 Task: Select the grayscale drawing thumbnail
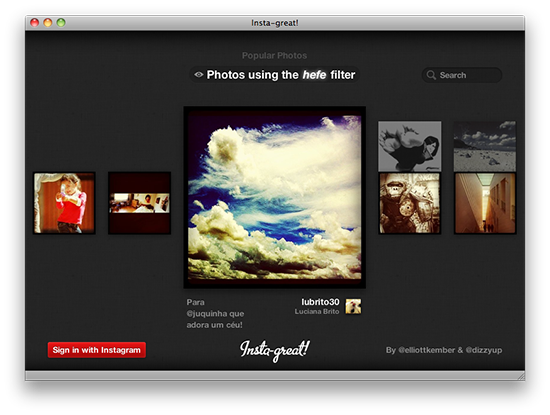(410, 146)
